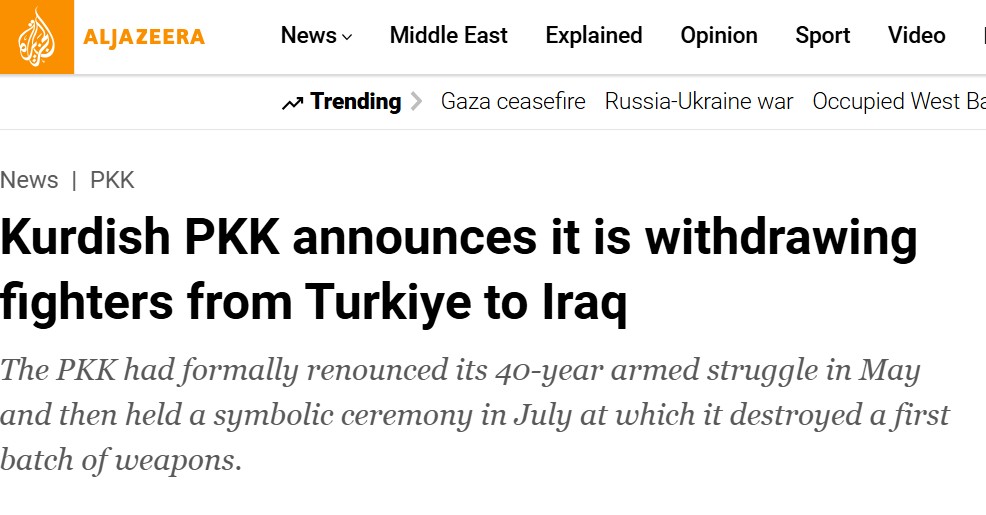The width and height of the screenshot is (986, 515).
Task: Open the News navigation menu
Action: tap(309, 36)
